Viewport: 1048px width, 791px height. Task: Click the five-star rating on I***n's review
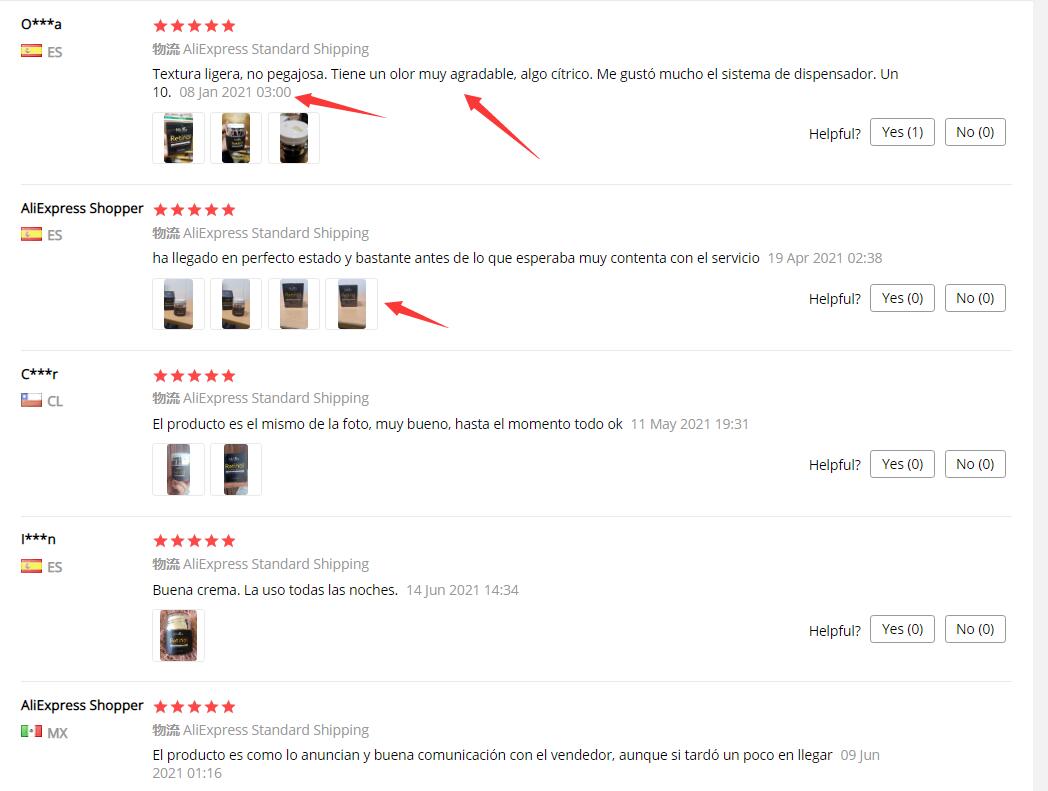194,541
